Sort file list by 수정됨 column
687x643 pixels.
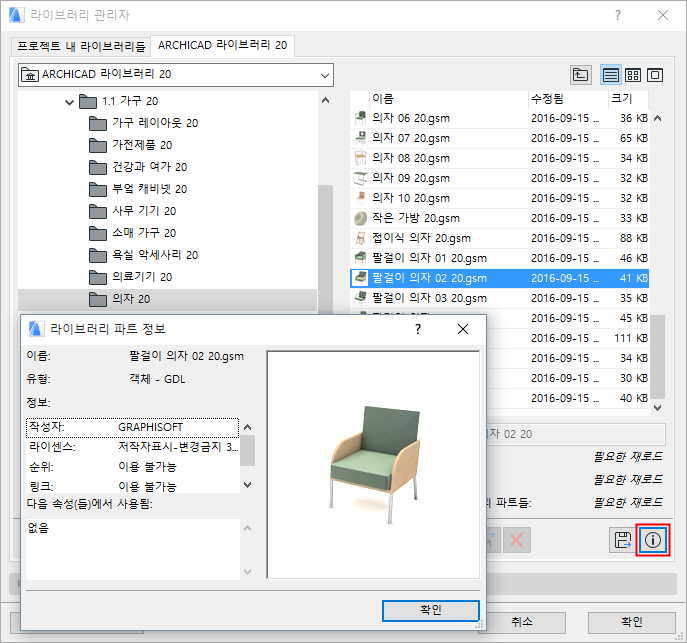click(x=568, y=99)
